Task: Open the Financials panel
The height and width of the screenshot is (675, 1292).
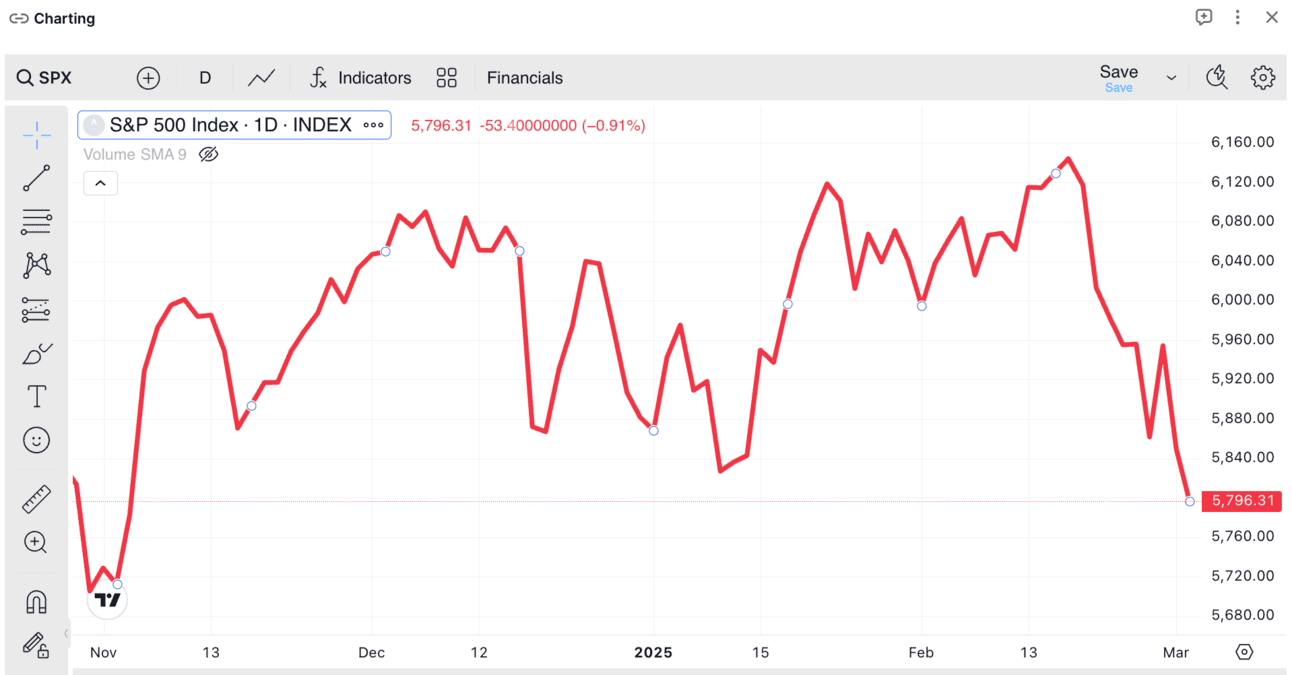Action: [x=525, y=78]
